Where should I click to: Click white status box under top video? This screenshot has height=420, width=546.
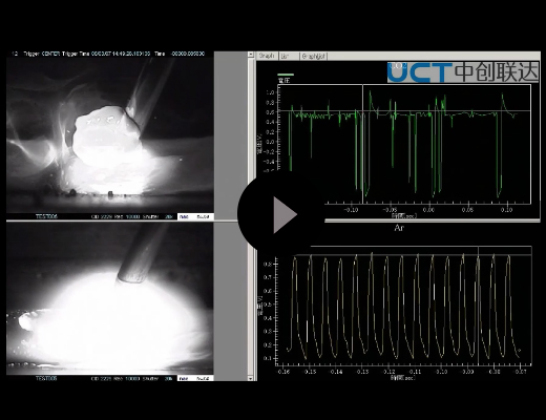point(195,217)
